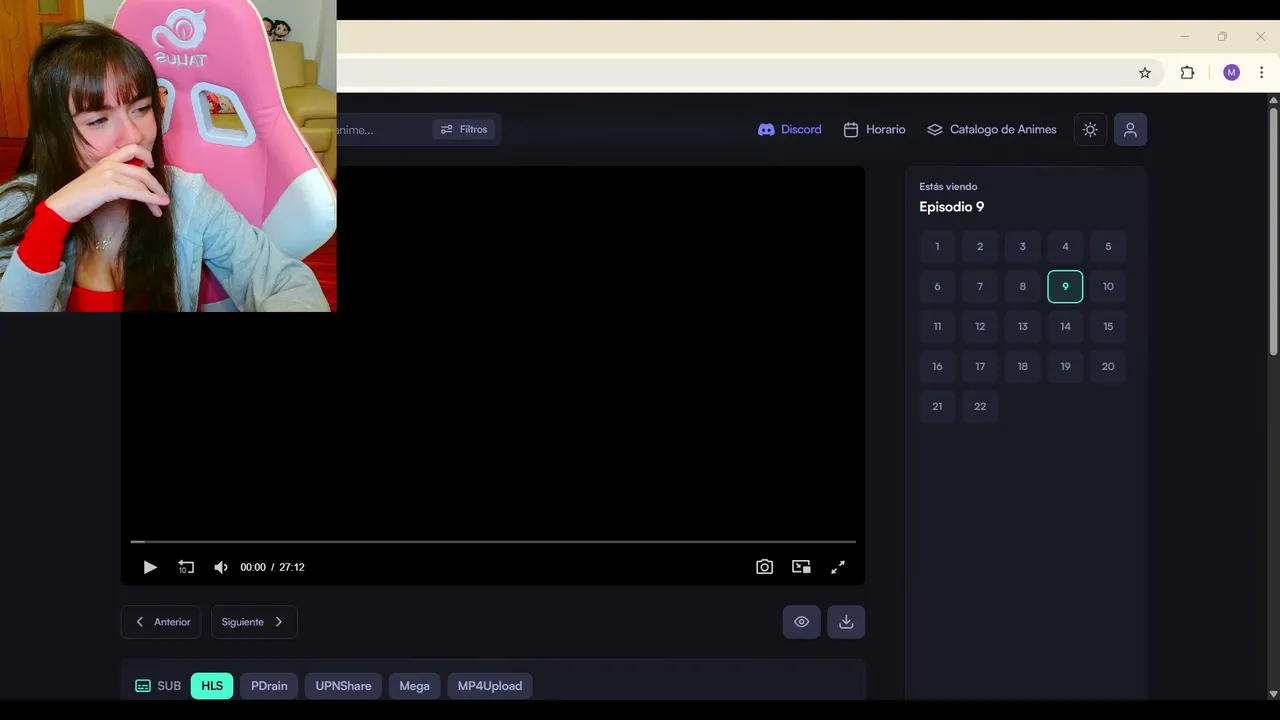This screenshot has width=1280, height=720.
Task: Select the MP4Upload server
Action: (490, 686)
